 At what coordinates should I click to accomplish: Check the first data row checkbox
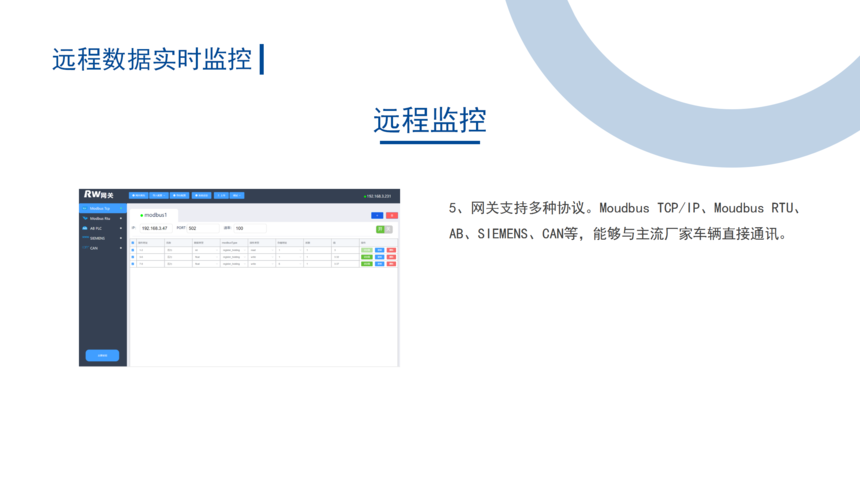133,249
